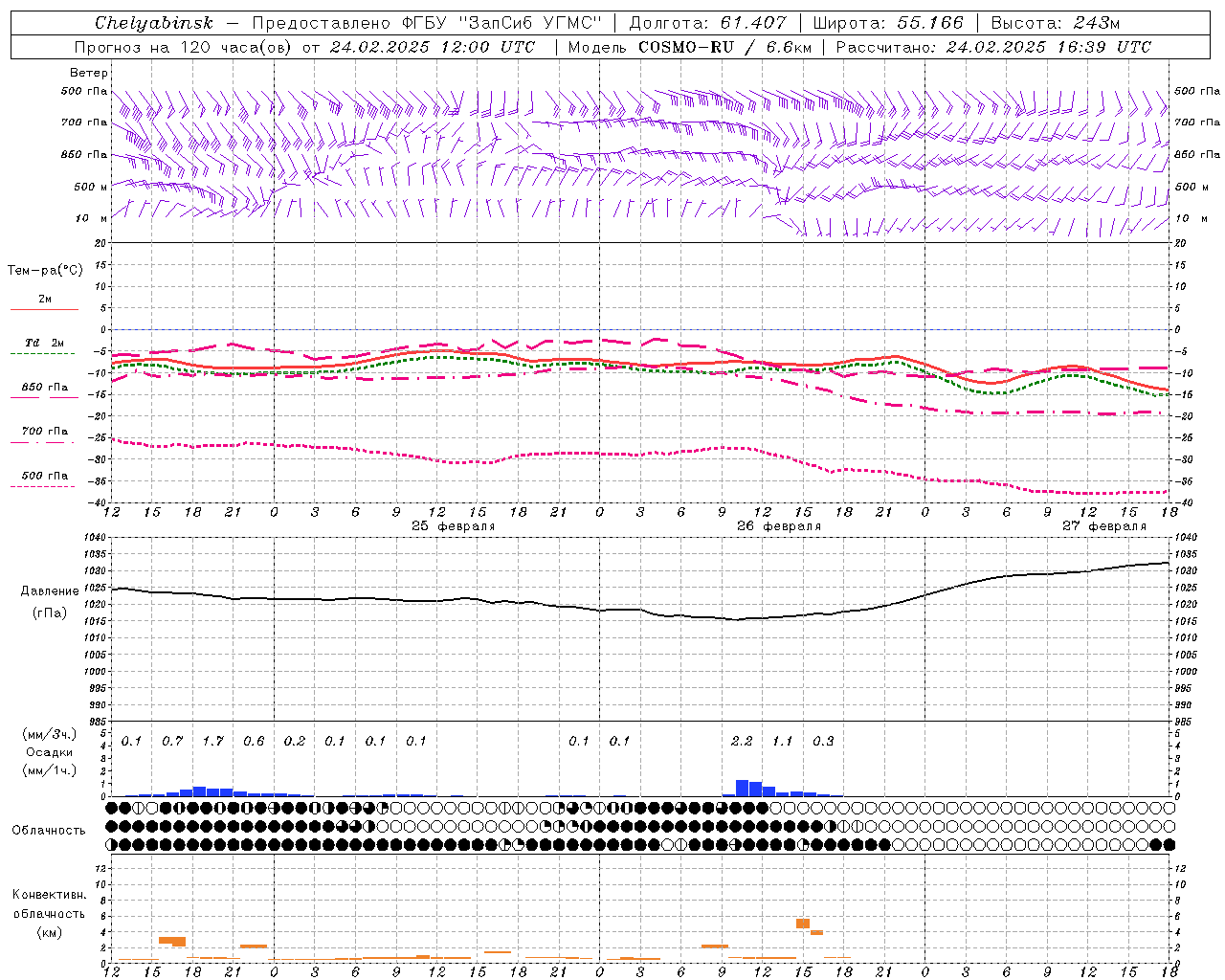Click 'Прогноз на 120 часа(ов)' forecast text

coord(184,47)
